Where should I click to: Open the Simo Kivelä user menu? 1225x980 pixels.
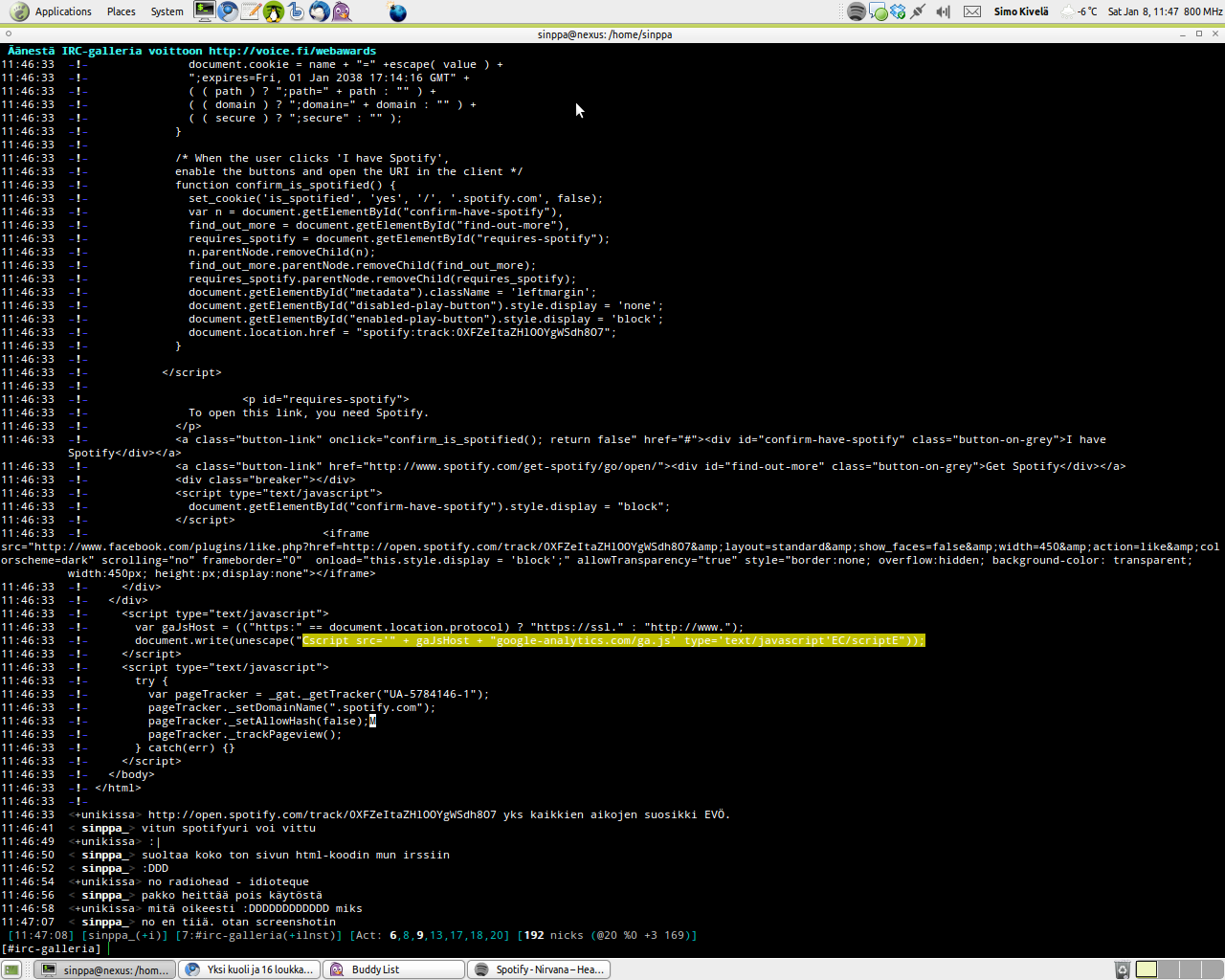(x=1021, y=11)
